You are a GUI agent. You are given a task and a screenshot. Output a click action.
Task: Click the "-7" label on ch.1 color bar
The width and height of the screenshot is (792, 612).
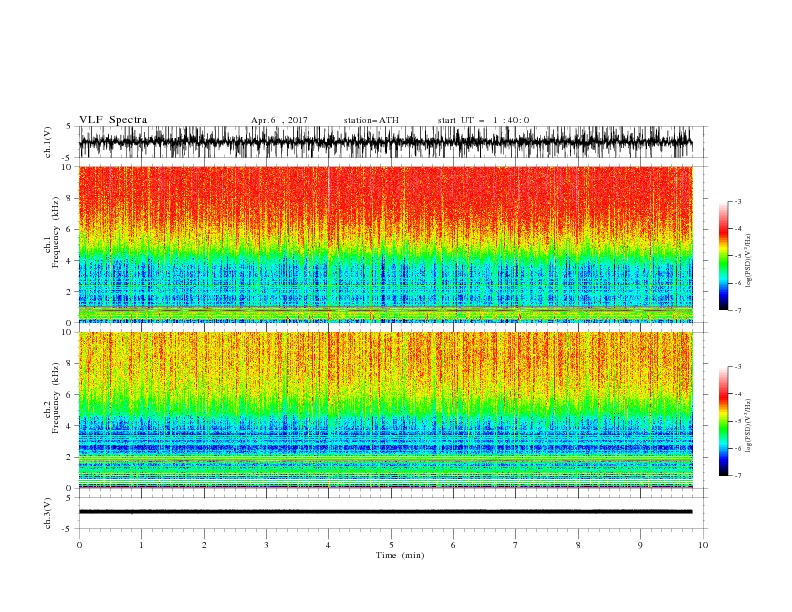(x=737, y=310)
